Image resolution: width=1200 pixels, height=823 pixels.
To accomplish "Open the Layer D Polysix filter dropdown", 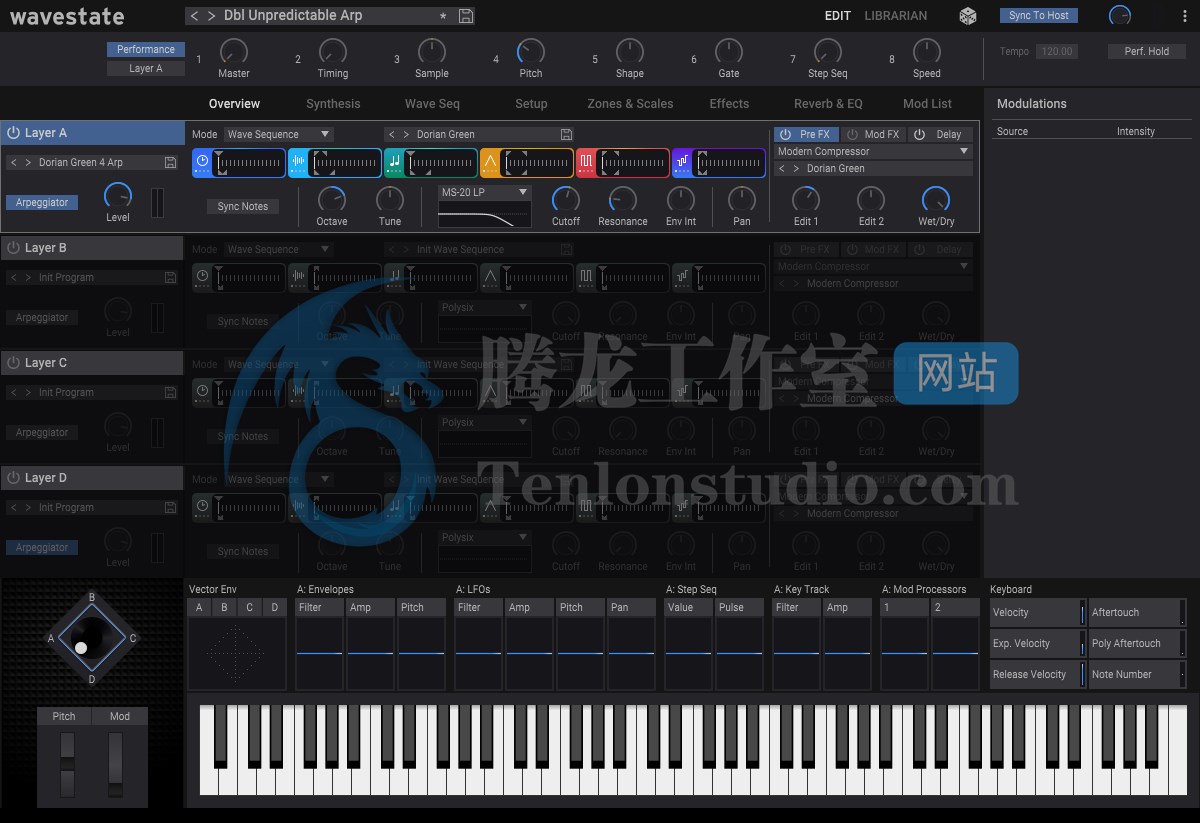I will (x=485, y=537).
